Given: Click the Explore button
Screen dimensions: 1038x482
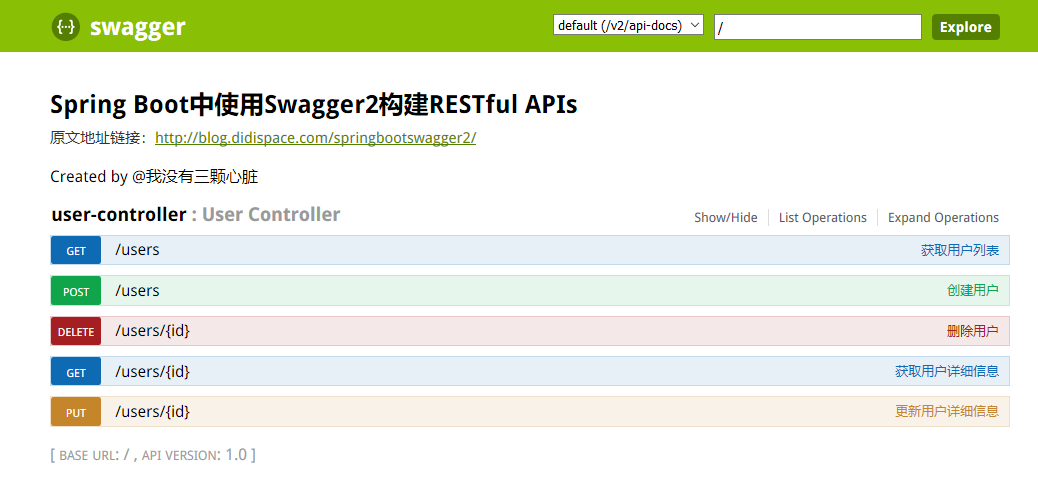Looking at the screenshot, I should (x=966, y=27).
